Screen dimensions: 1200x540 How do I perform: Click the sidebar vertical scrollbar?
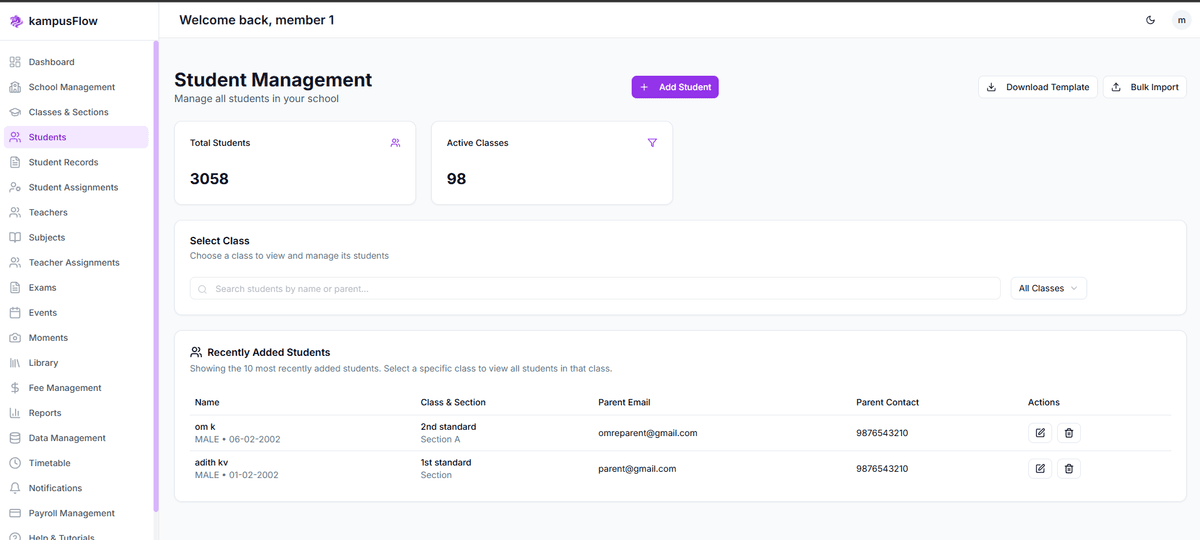point(156,276)
